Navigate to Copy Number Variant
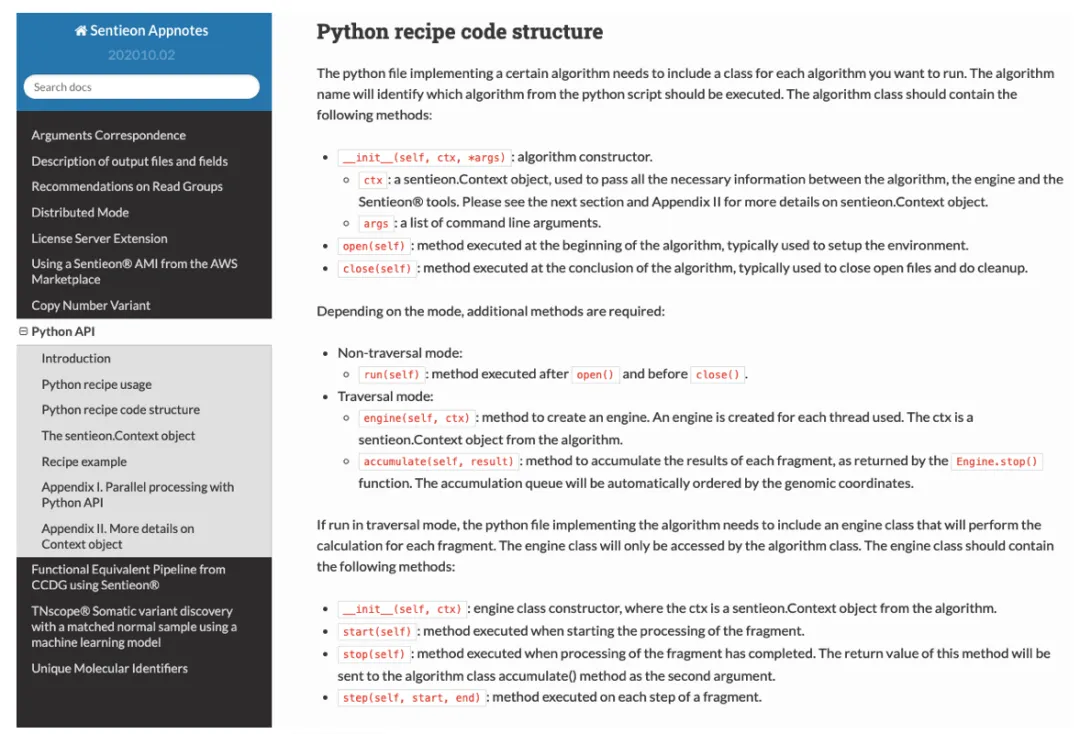 click(x=91, y=305)
